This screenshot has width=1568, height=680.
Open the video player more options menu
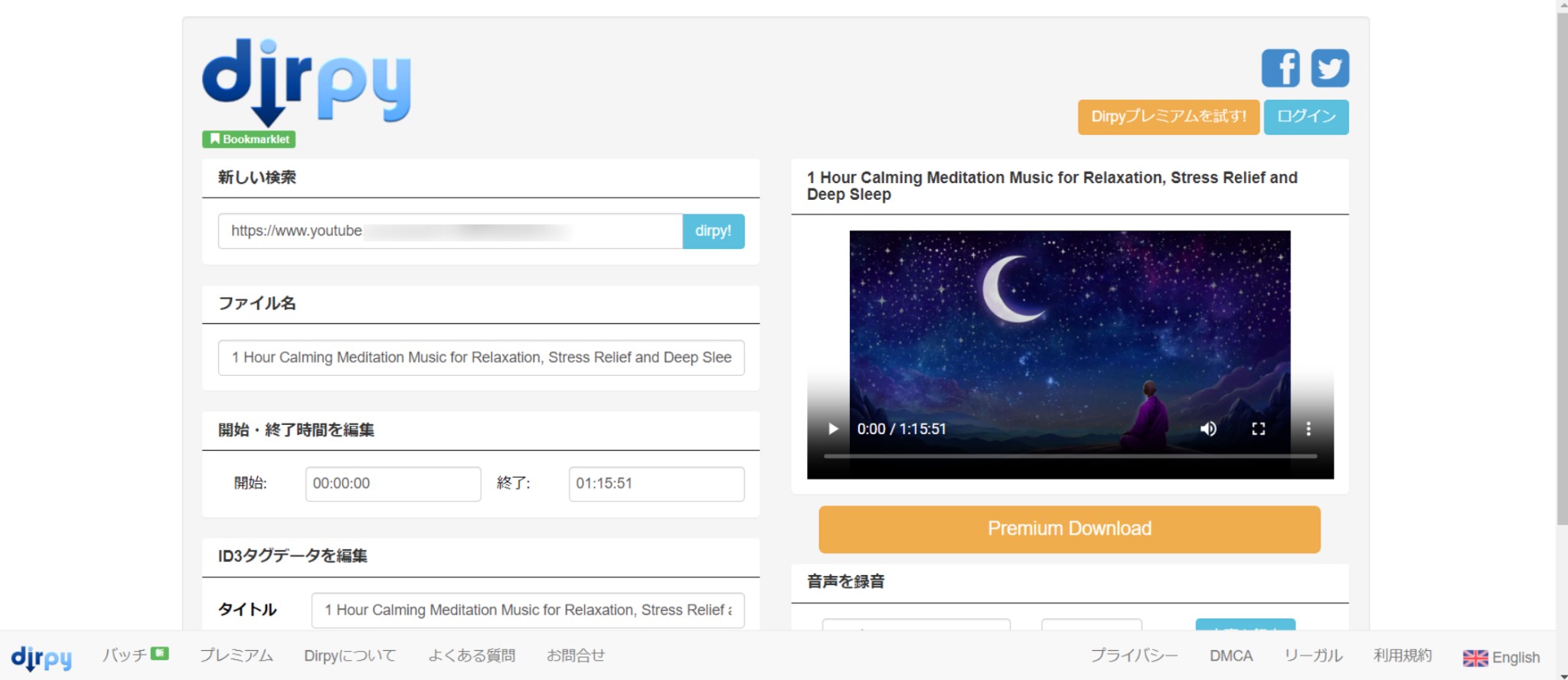[x=1308, y=429]
